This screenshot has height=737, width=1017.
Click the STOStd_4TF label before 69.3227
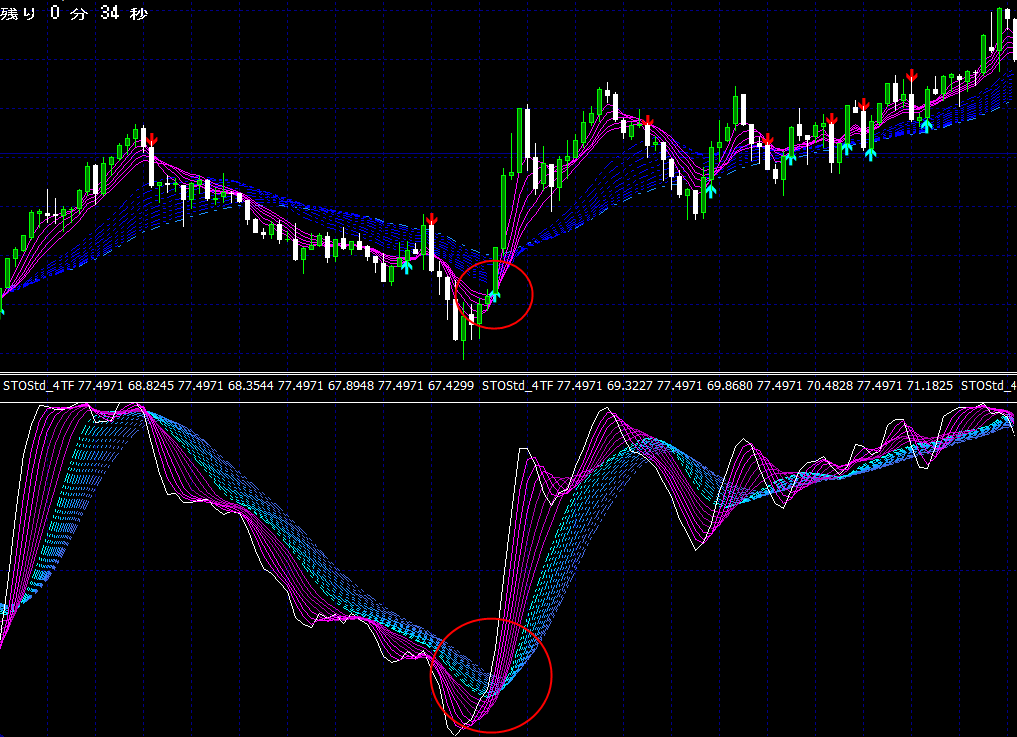click(518, 385)
